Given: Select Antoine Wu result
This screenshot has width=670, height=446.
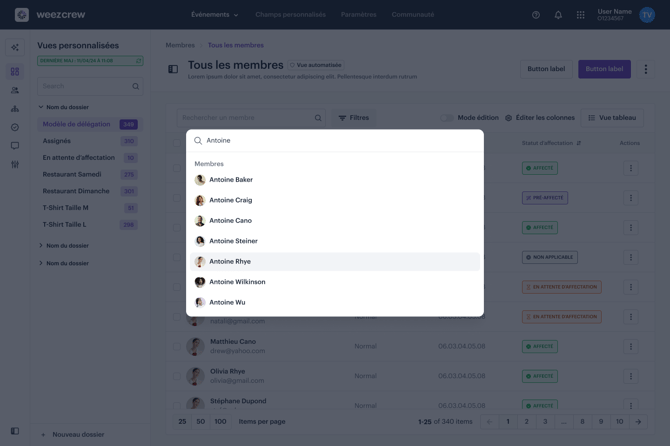Looking at the screenshot, I should pos(335,302).
